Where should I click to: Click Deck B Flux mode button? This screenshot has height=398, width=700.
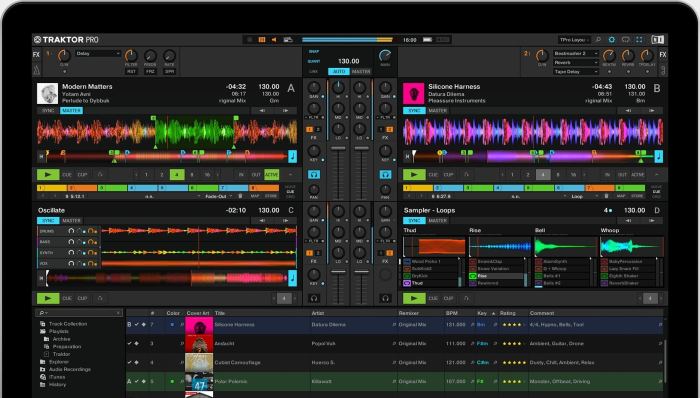466,175
